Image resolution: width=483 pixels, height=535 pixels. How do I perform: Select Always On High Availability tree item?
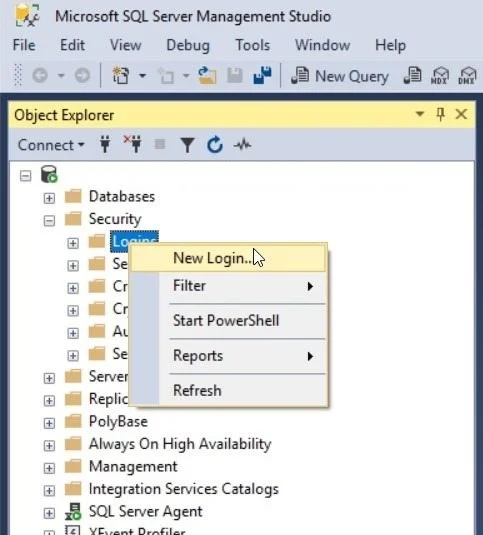[x=180, y=444]
